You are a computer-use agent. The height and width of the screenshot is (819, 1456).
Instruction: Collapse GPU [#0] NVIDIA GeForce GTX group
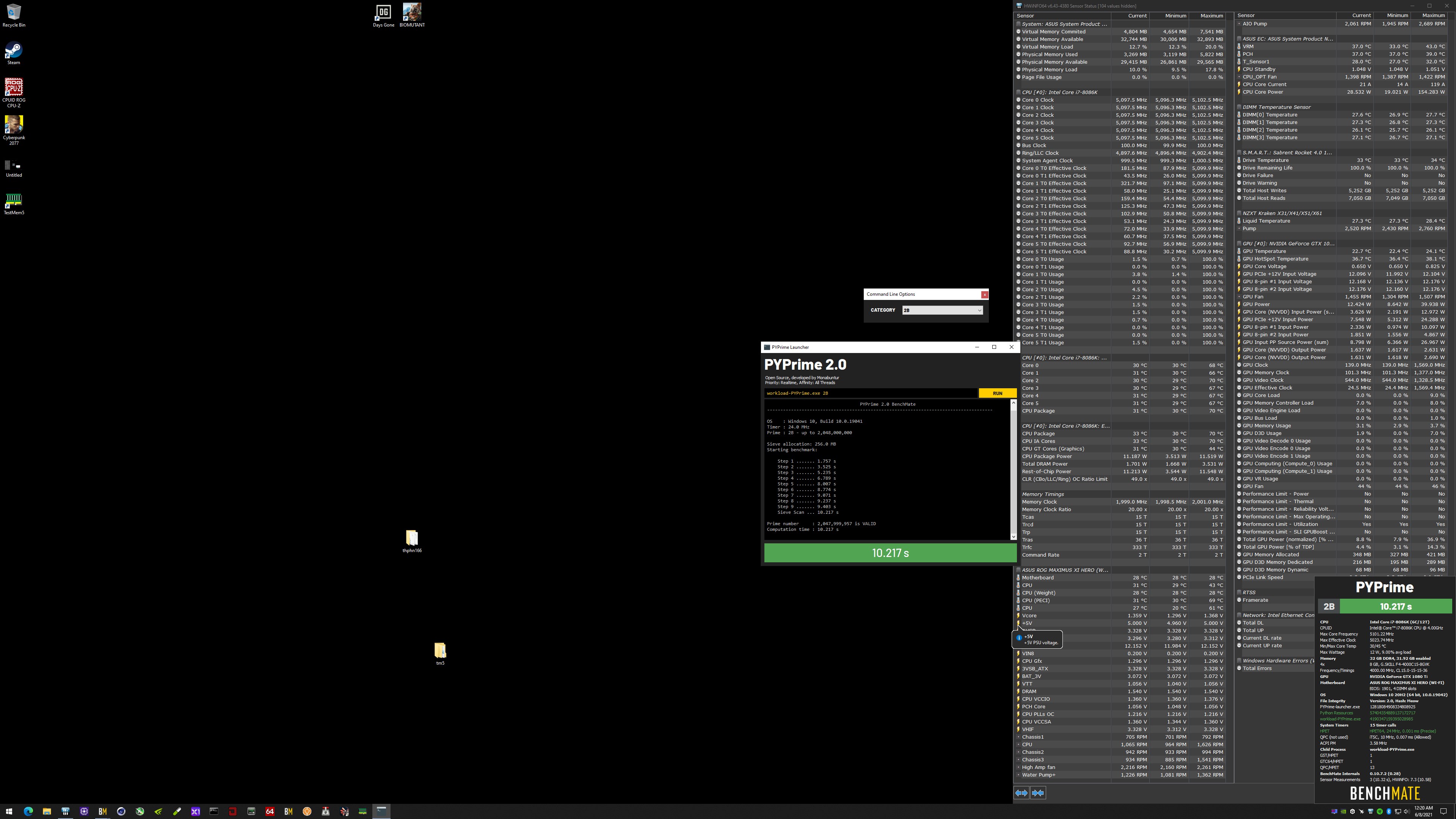1239,243
